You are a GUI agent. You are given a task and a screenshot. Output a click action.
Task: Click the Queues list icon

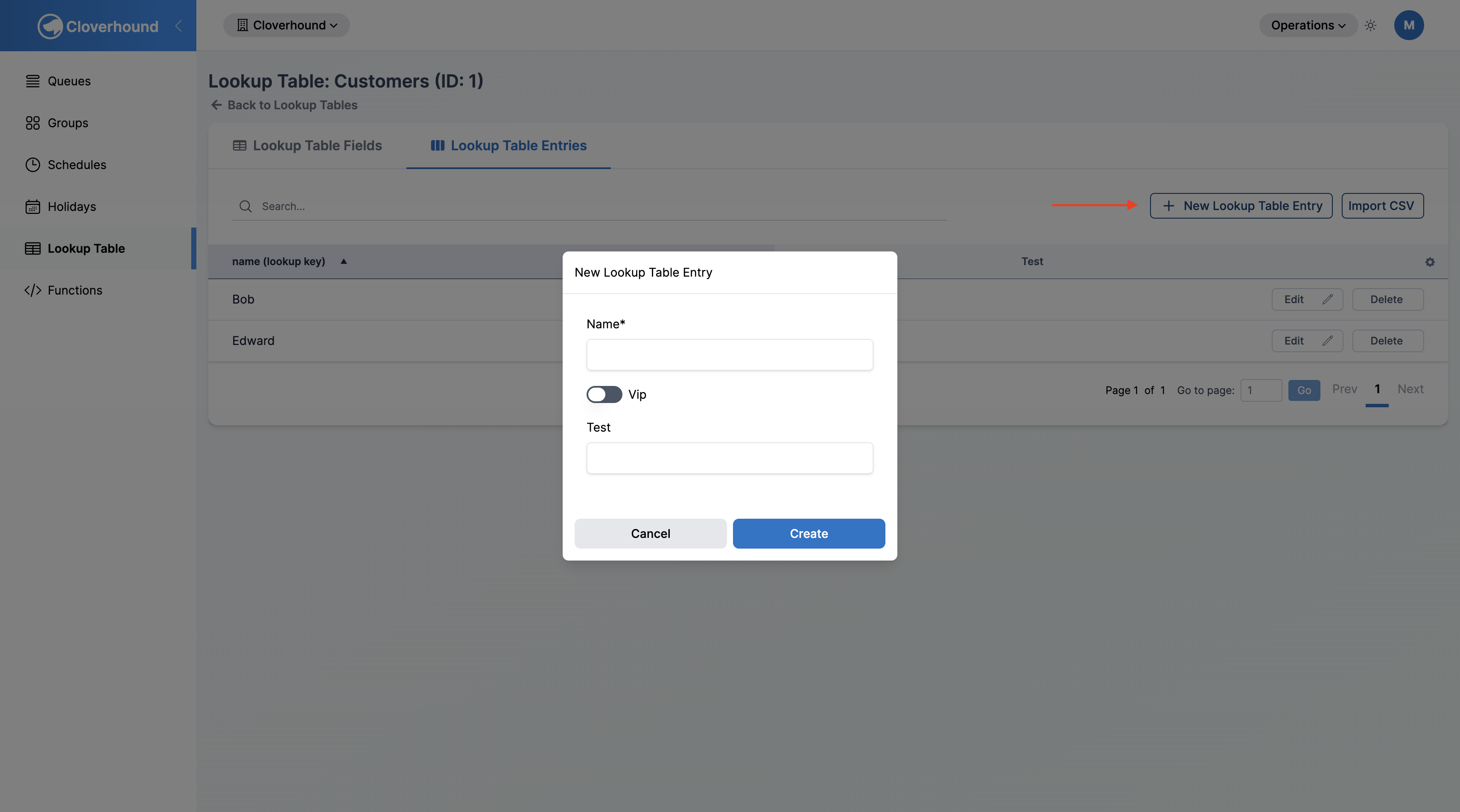(33, 81)
